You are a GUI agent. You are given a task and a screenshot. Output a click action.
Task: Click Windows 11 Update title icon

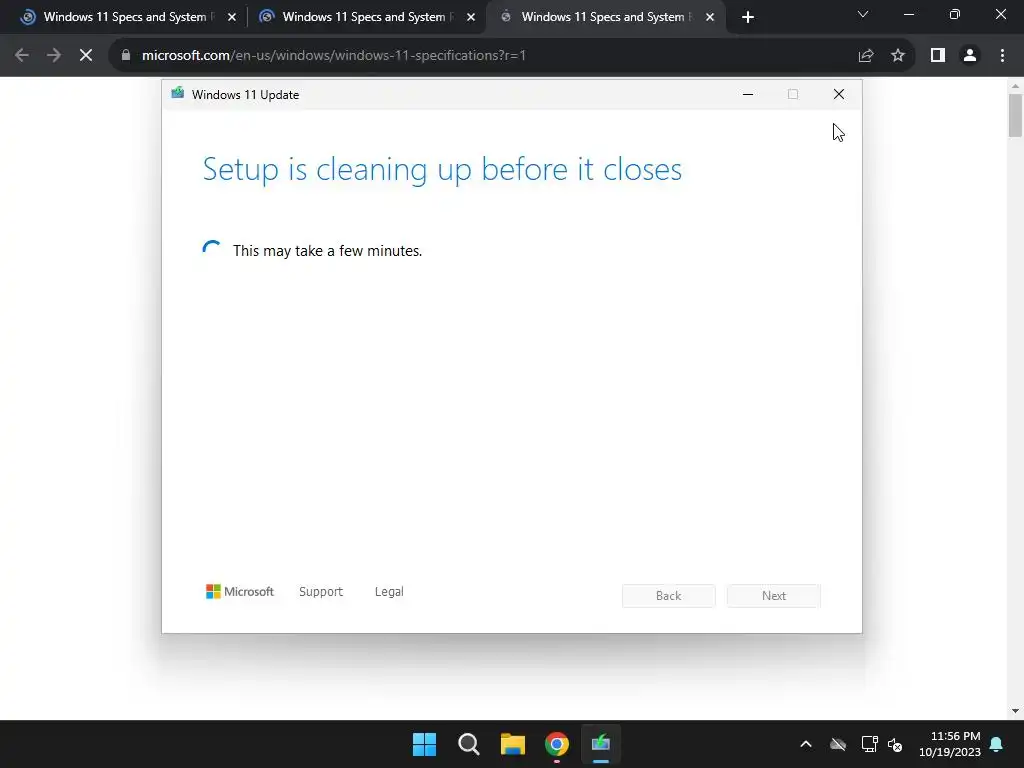click(178, 93)
